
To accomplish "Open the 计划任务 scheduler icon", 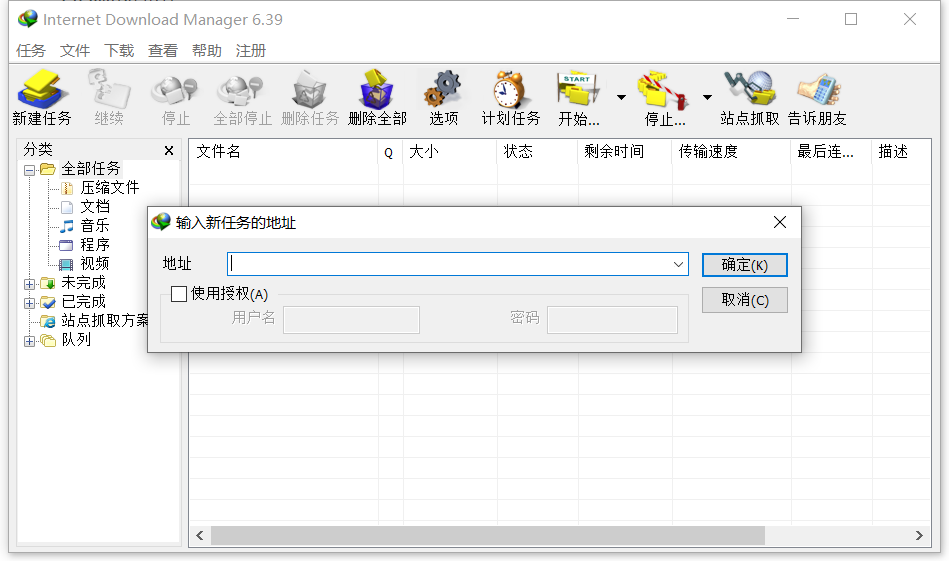I will click(x=510, y=91).
